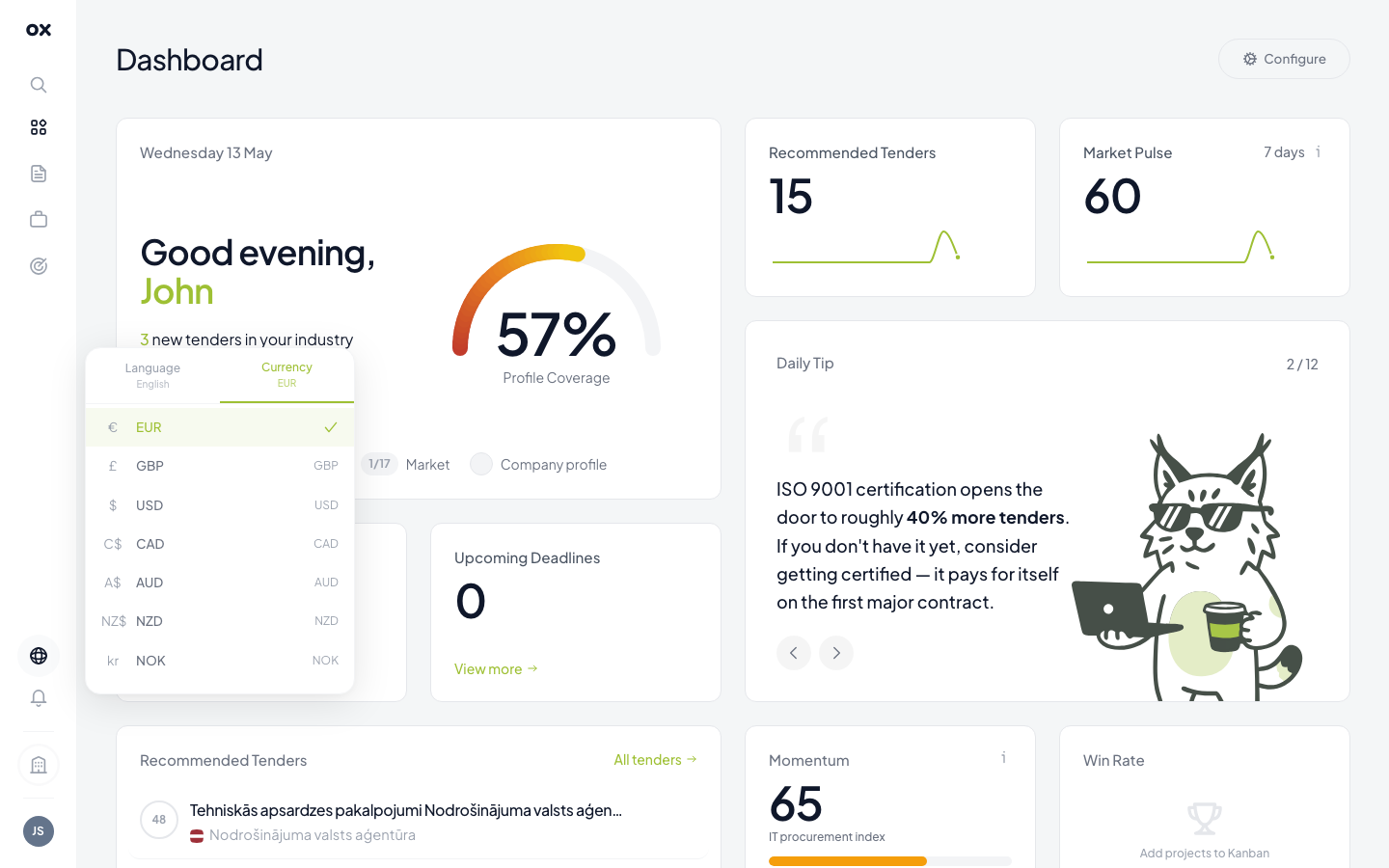Open the dashboard grid icon in sidebar

39,127
